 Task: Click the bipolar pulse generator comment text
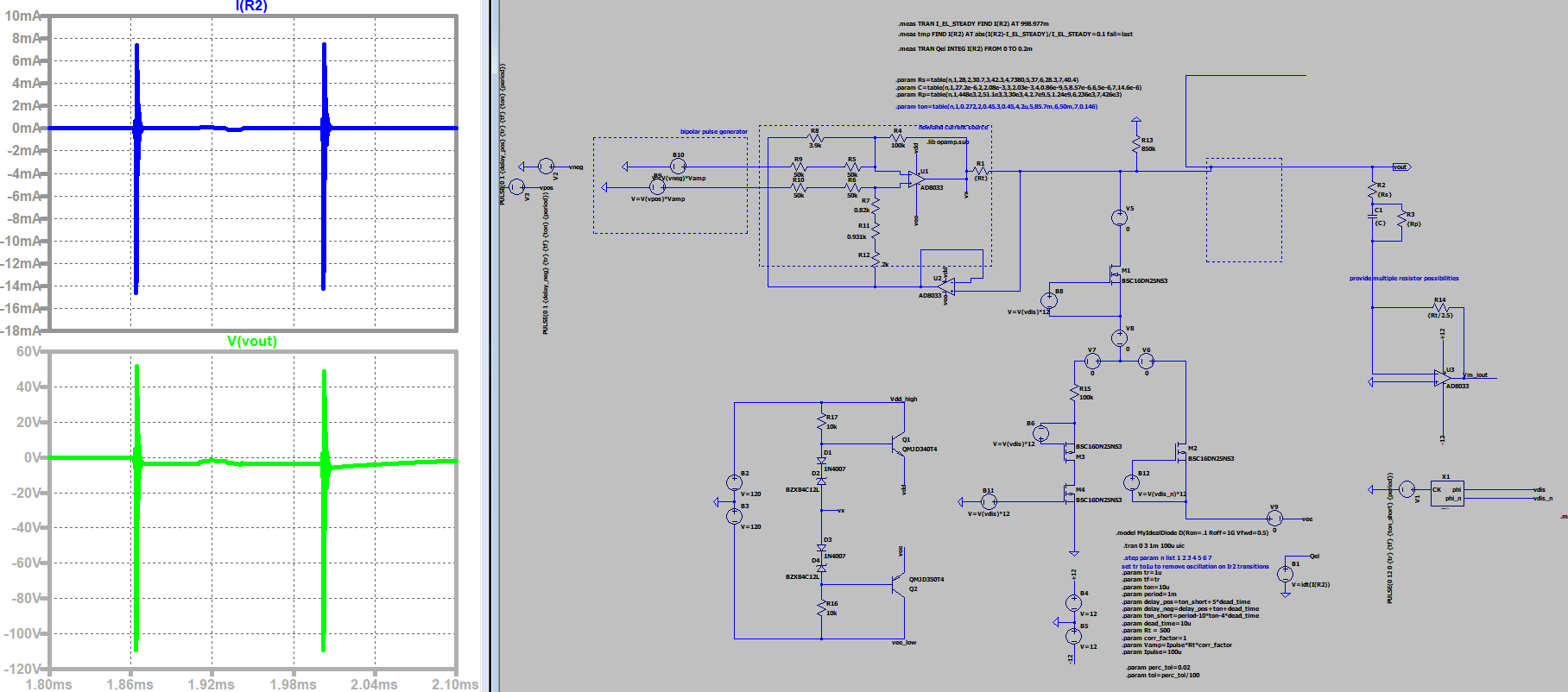point(713,132)
